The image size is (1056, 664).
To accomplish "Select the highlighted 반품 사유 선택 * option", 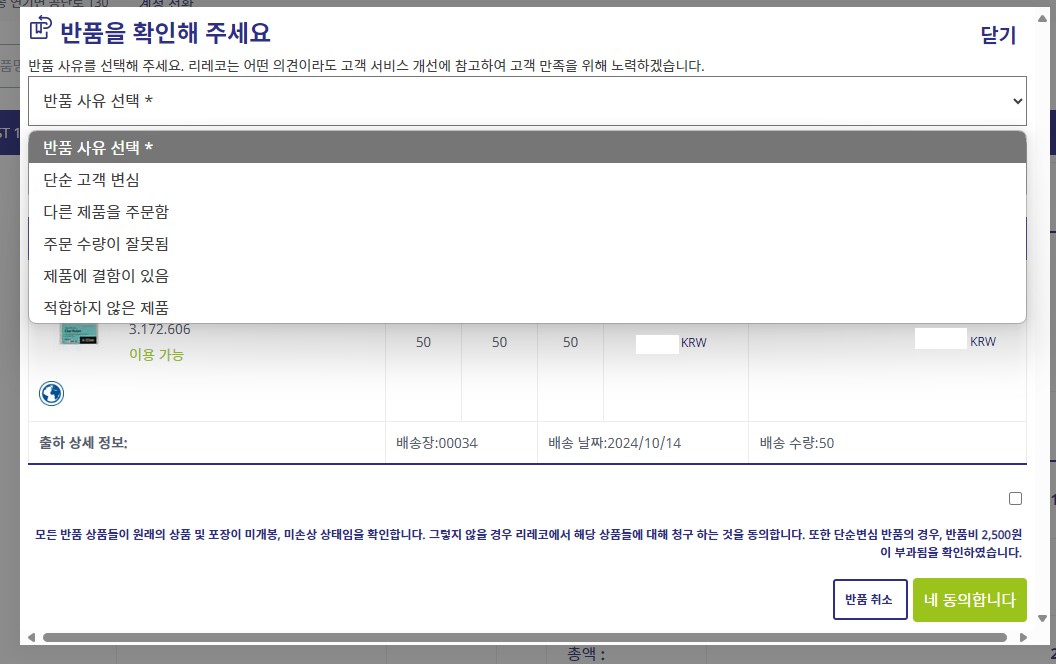I will tap(527, 147).
